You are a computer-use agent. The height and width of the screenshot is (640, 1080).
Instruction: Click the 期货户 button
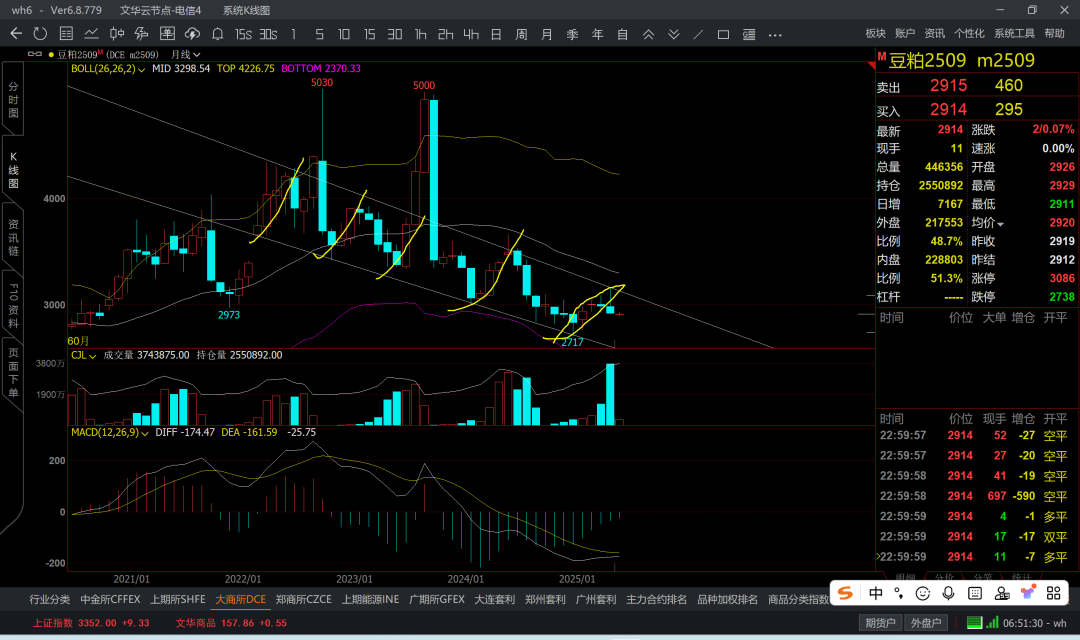click(880, 623)
